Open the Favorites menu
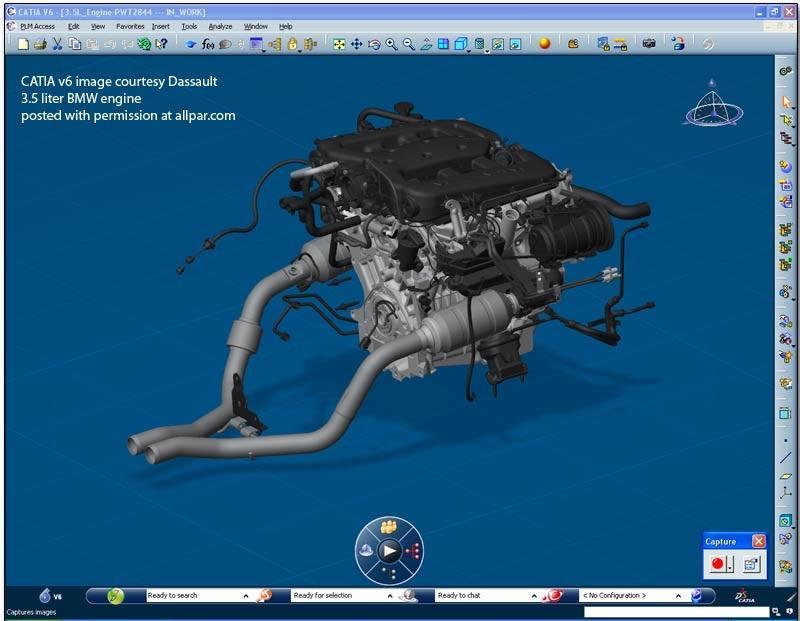The height and width of the screenshot is (621, 800). pyautogui.click(x=130, y=27)
